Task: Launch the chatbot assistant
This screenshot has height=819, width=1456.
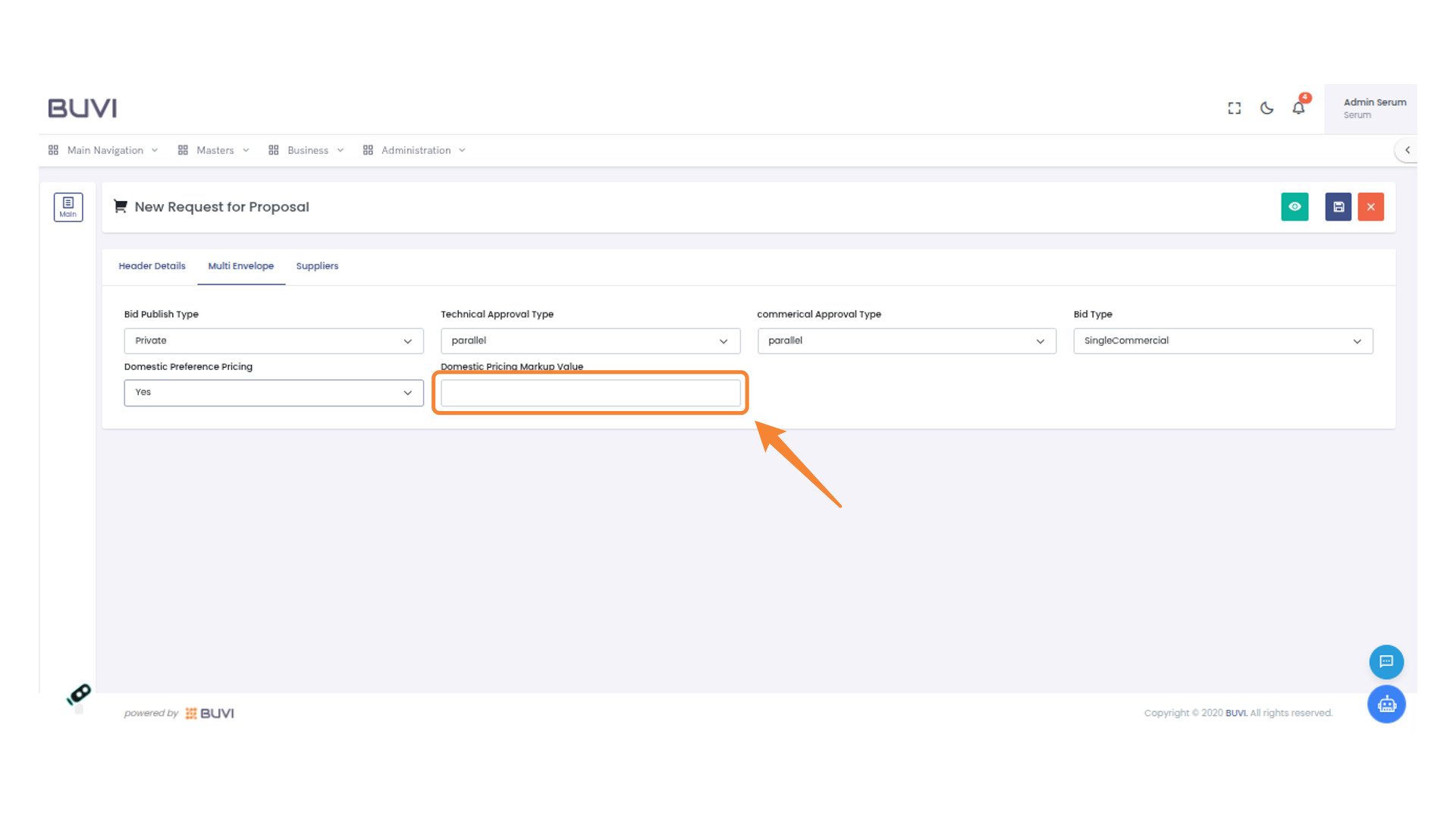Action: click(1386, 704)
